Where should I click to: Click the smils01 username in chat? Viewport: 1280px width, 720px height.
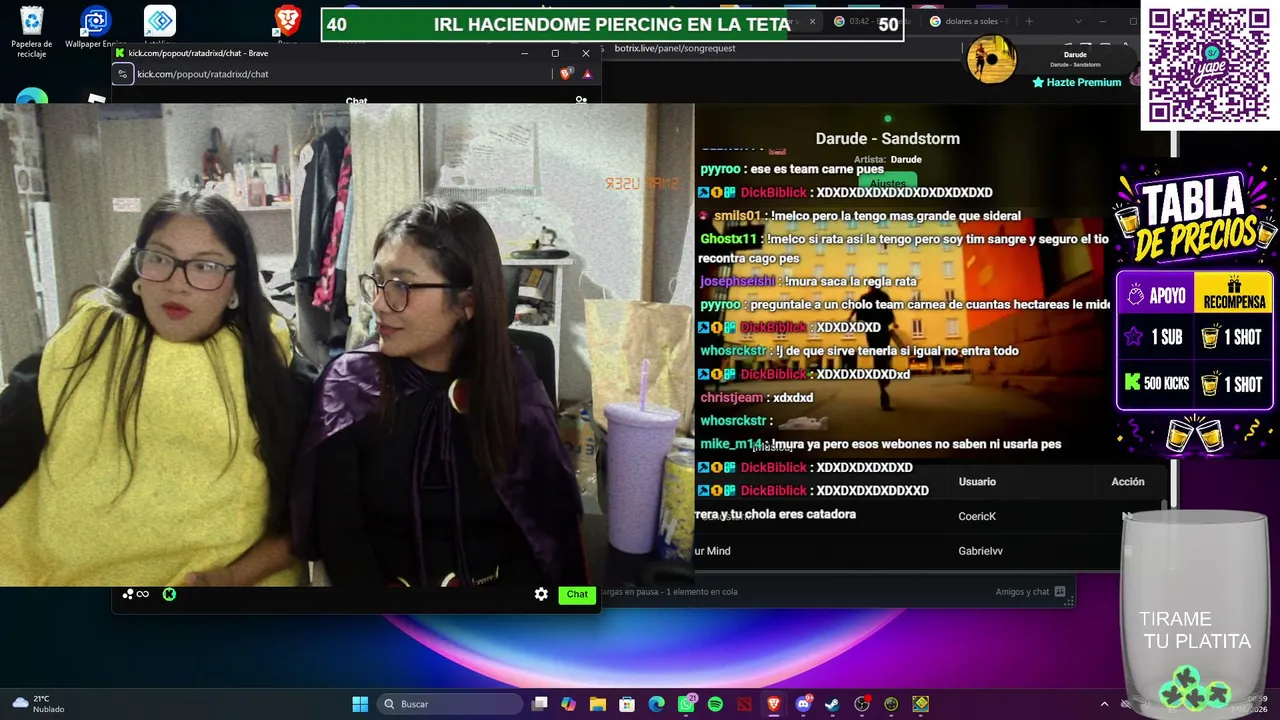pos(737,216)
